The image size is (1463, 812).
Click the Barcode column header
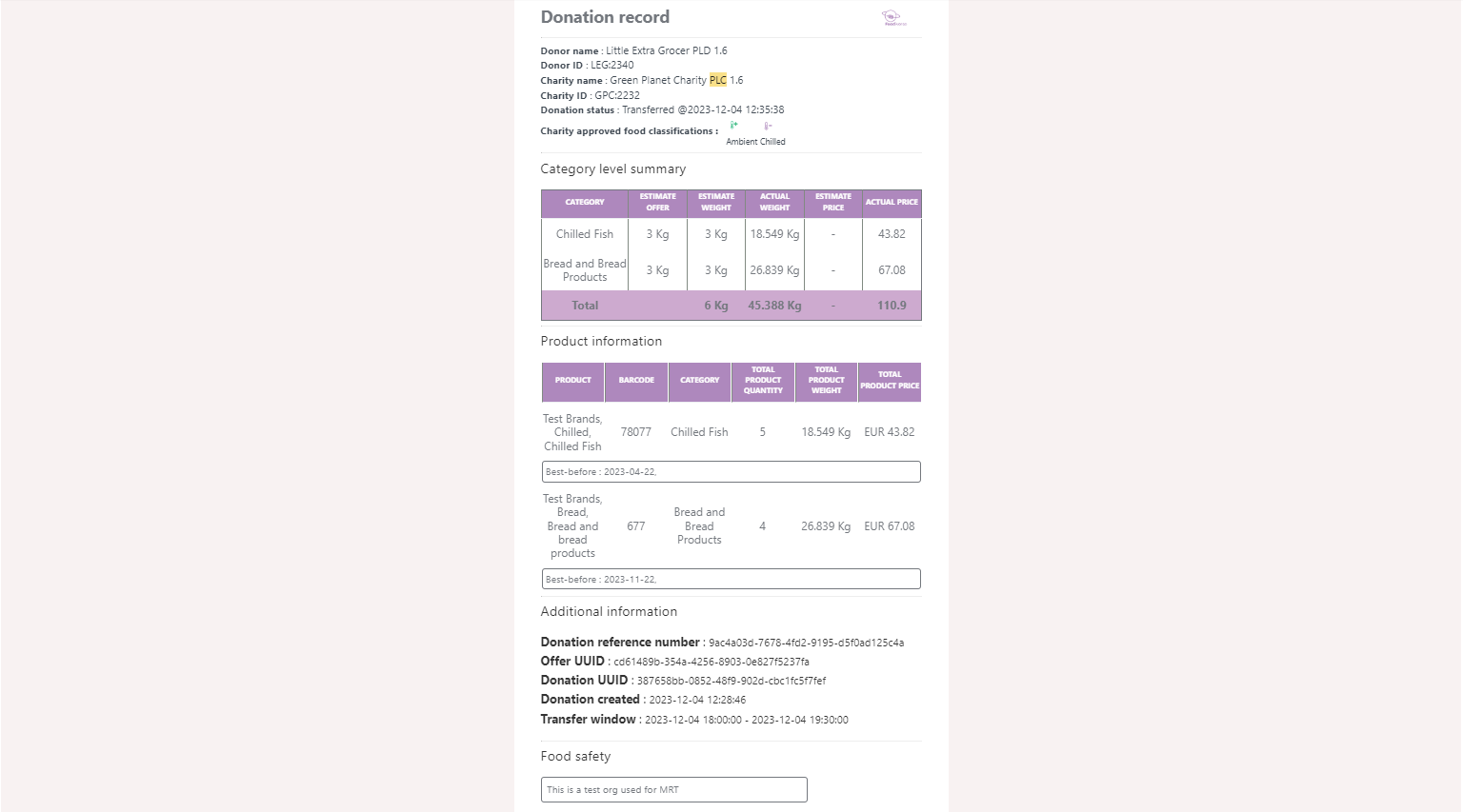[x=636, y=380]
